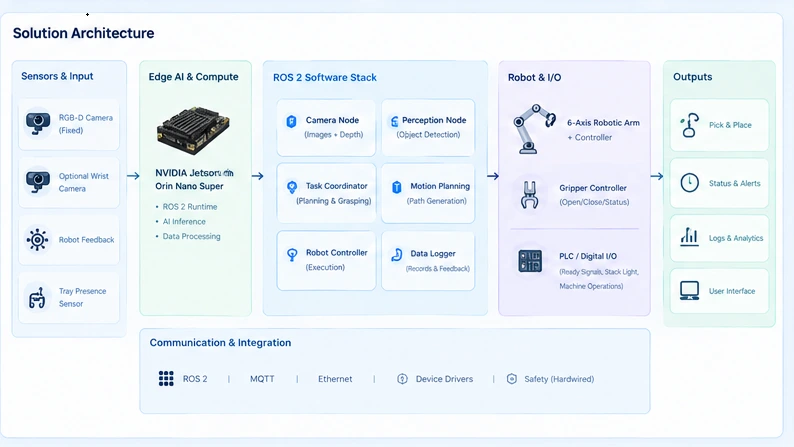Click the Edge AI & Compute heading
Screen dimensions: 794x447
pyautogui.click(x=193, y=76)
